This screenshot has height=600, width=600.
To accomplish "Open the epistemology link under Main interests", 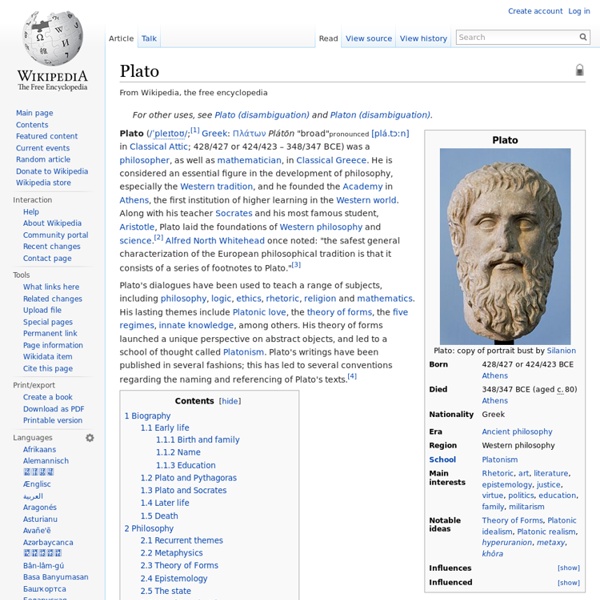I will pos(507,484).
